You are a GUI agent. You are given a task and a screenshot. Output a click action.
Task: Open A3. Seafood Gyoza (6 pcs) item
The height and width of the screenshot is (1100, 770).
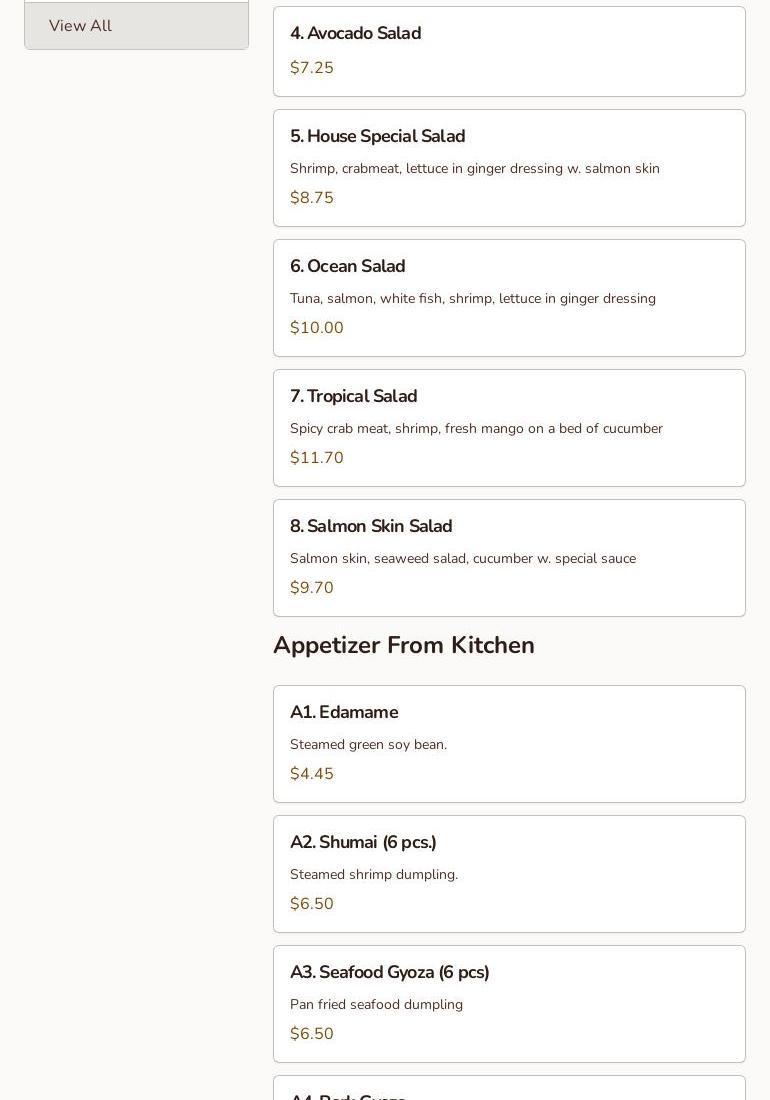(x=390, y=973)
